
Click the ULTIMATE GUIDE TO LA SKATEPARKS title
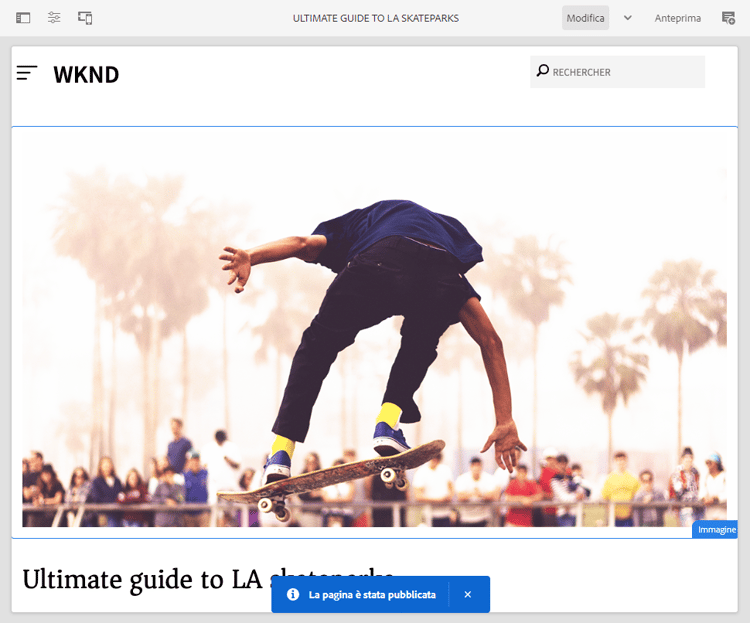[375, 18]
